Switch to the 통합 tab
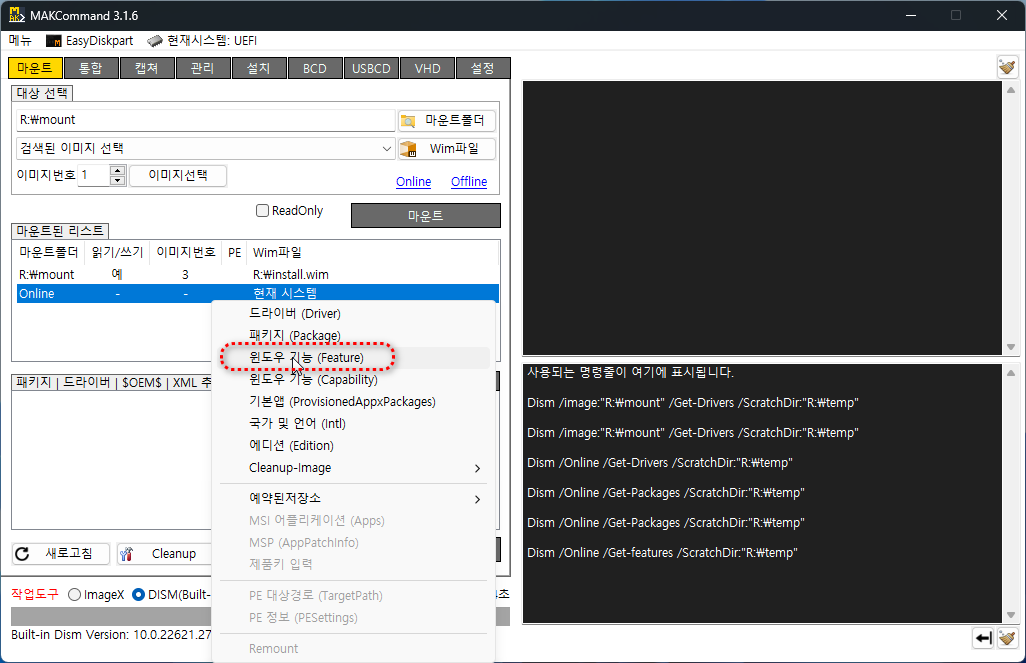The width and height of the screenshot is (1026, 663). point(91,68)
